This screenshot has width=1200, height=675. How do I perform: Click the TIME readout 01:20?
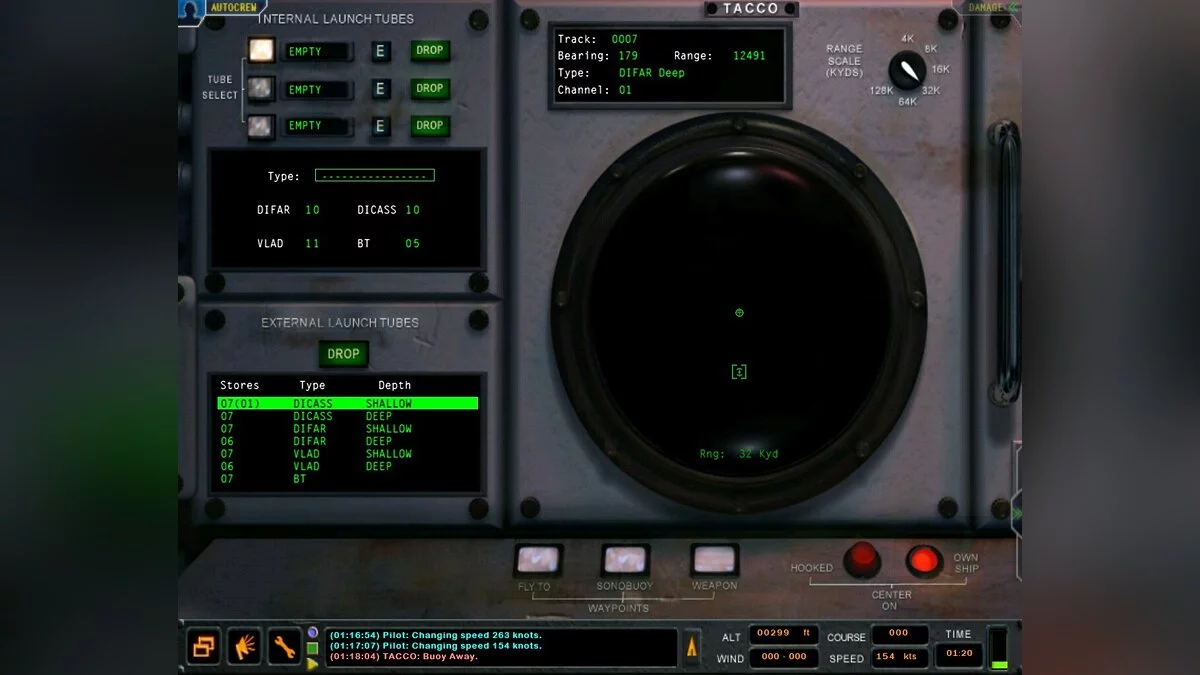(958, 654)
